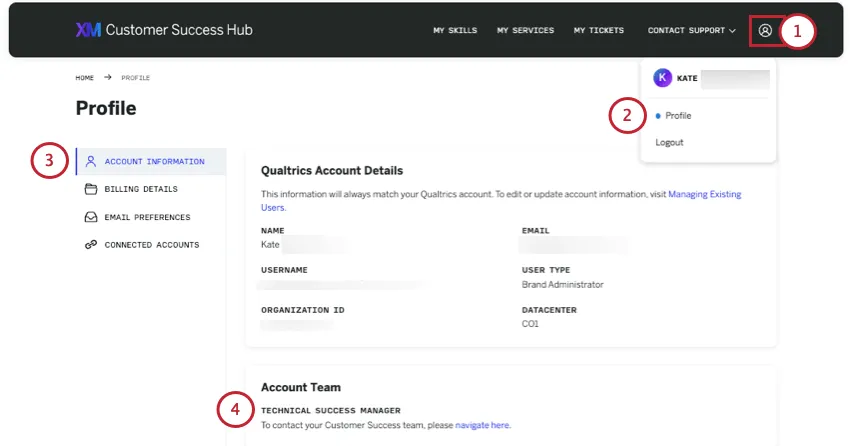850x446 pixels.
Task: Select Billing Details sidebar tab
Action: pos(141,189)
